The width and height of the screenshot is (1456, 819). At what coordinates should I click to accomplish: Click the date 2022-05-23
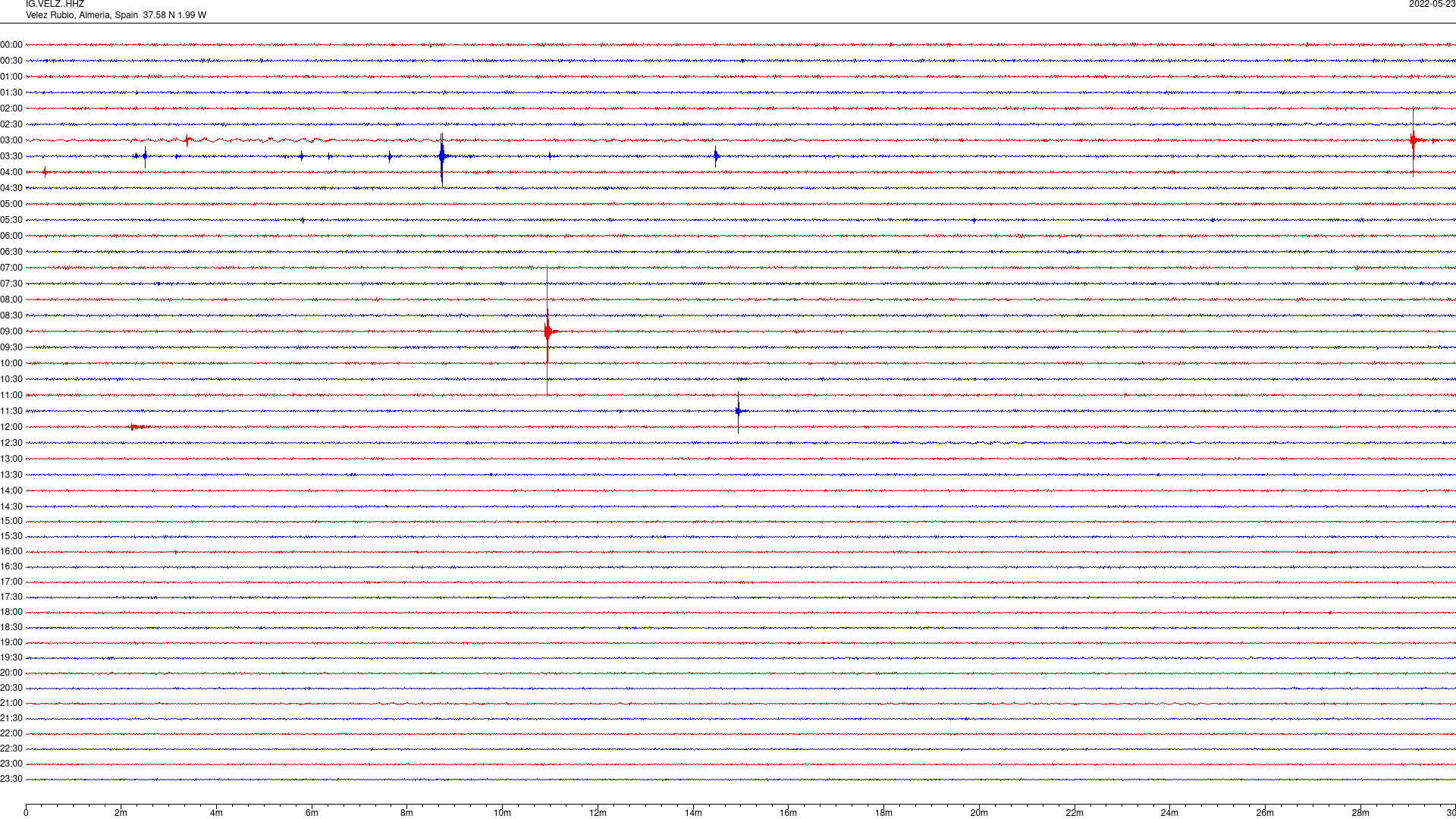pyautogui.click(x=1432, y=4)
